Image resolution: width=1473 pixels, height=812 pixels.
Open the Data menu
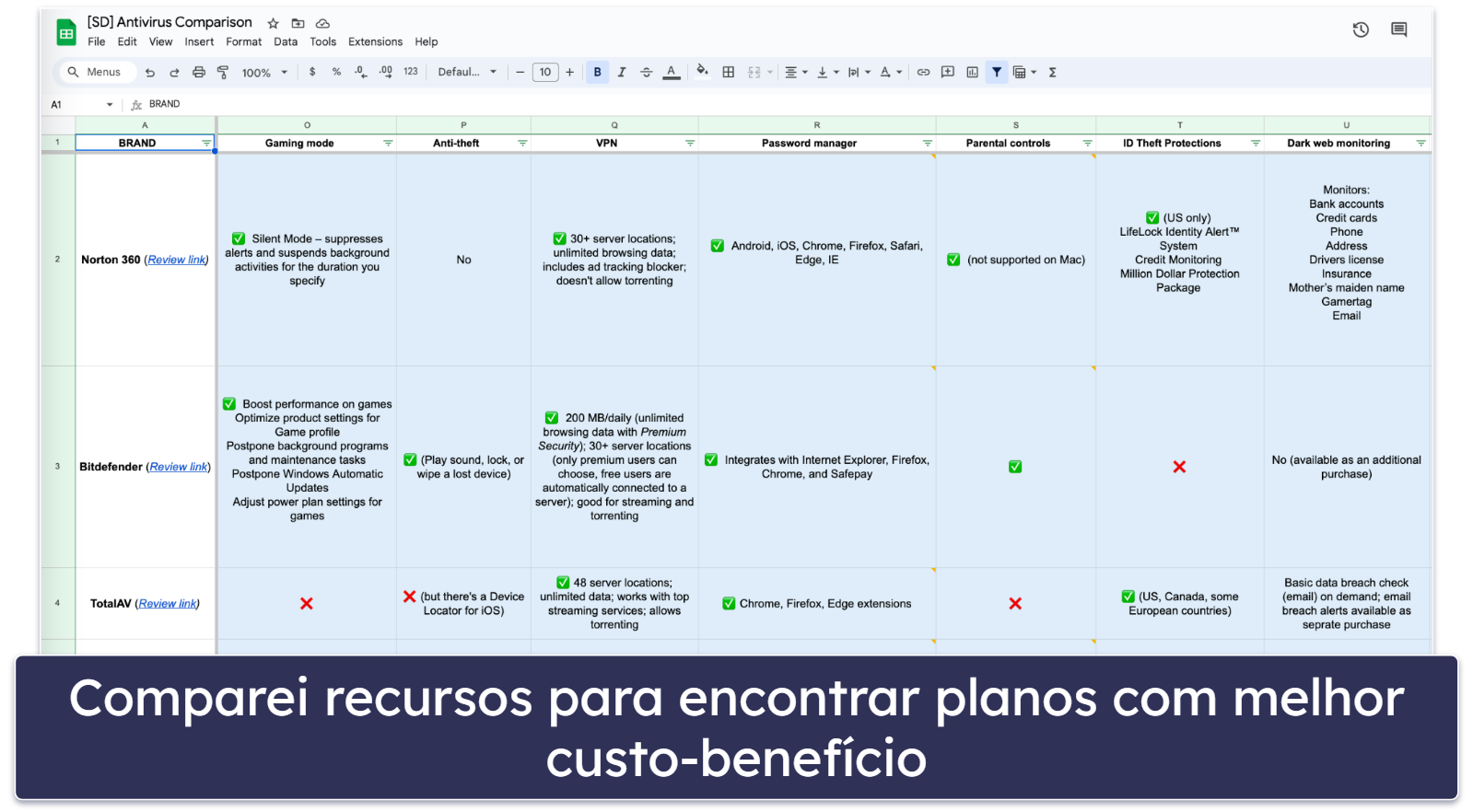click(x=286, y=42)
